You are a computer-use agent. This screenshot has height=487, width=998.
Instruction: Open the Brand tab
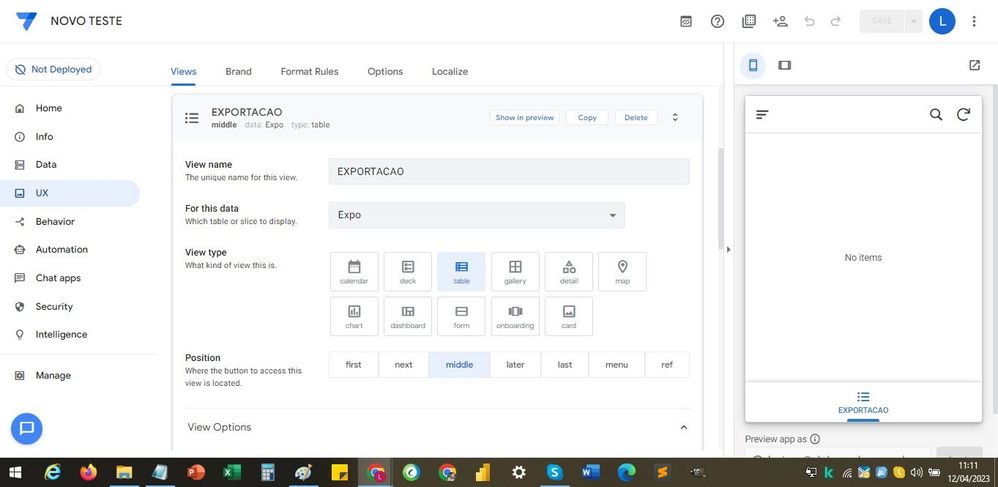(239, 71)
